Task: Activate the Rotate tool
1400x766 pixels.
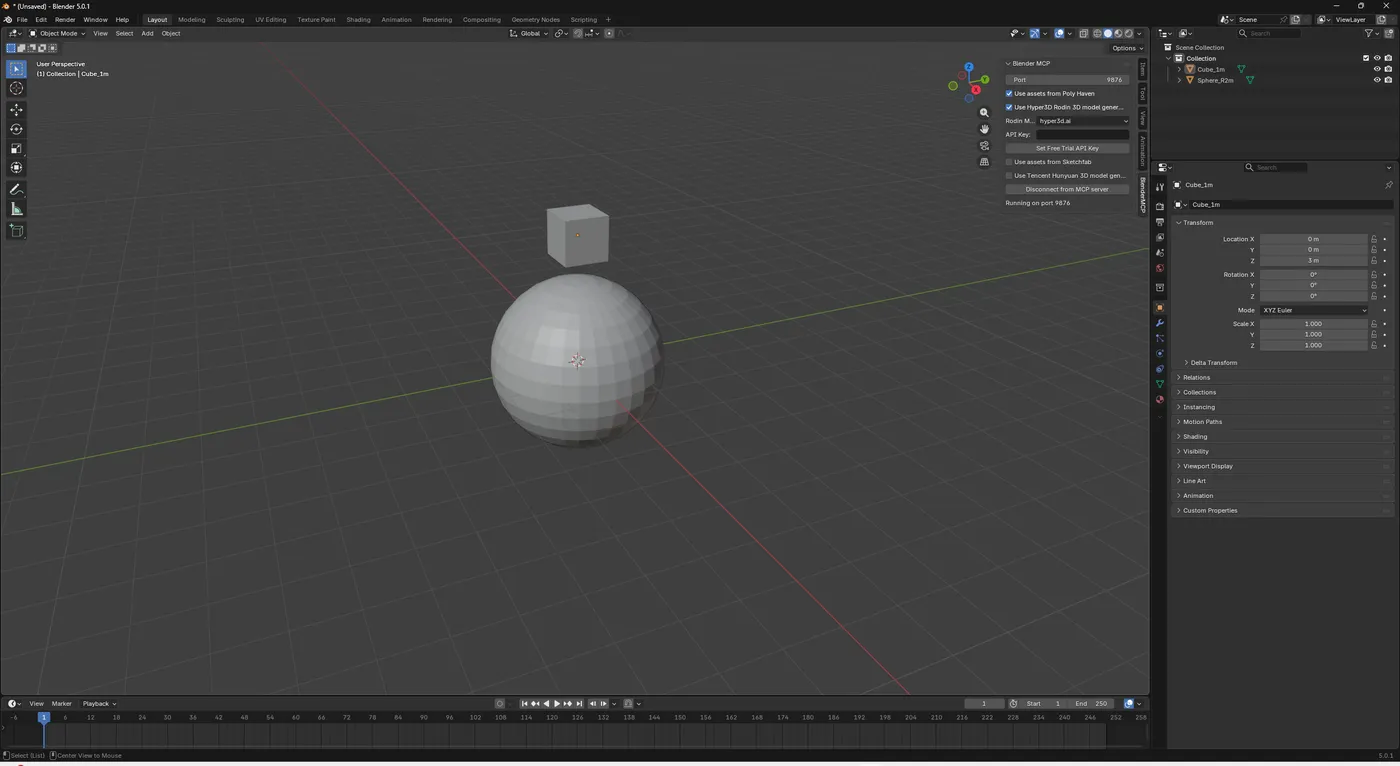Action: coord(16,129)
